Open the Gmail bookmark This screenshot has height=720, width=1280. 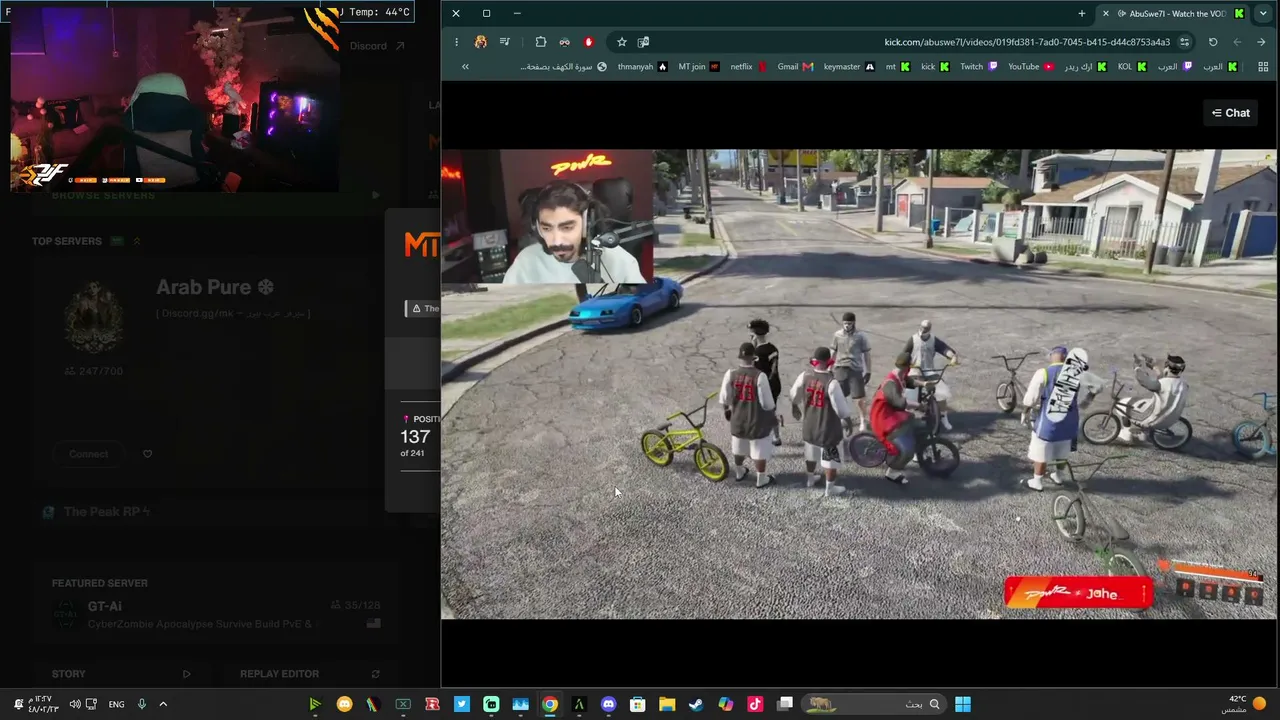(795, 67)
